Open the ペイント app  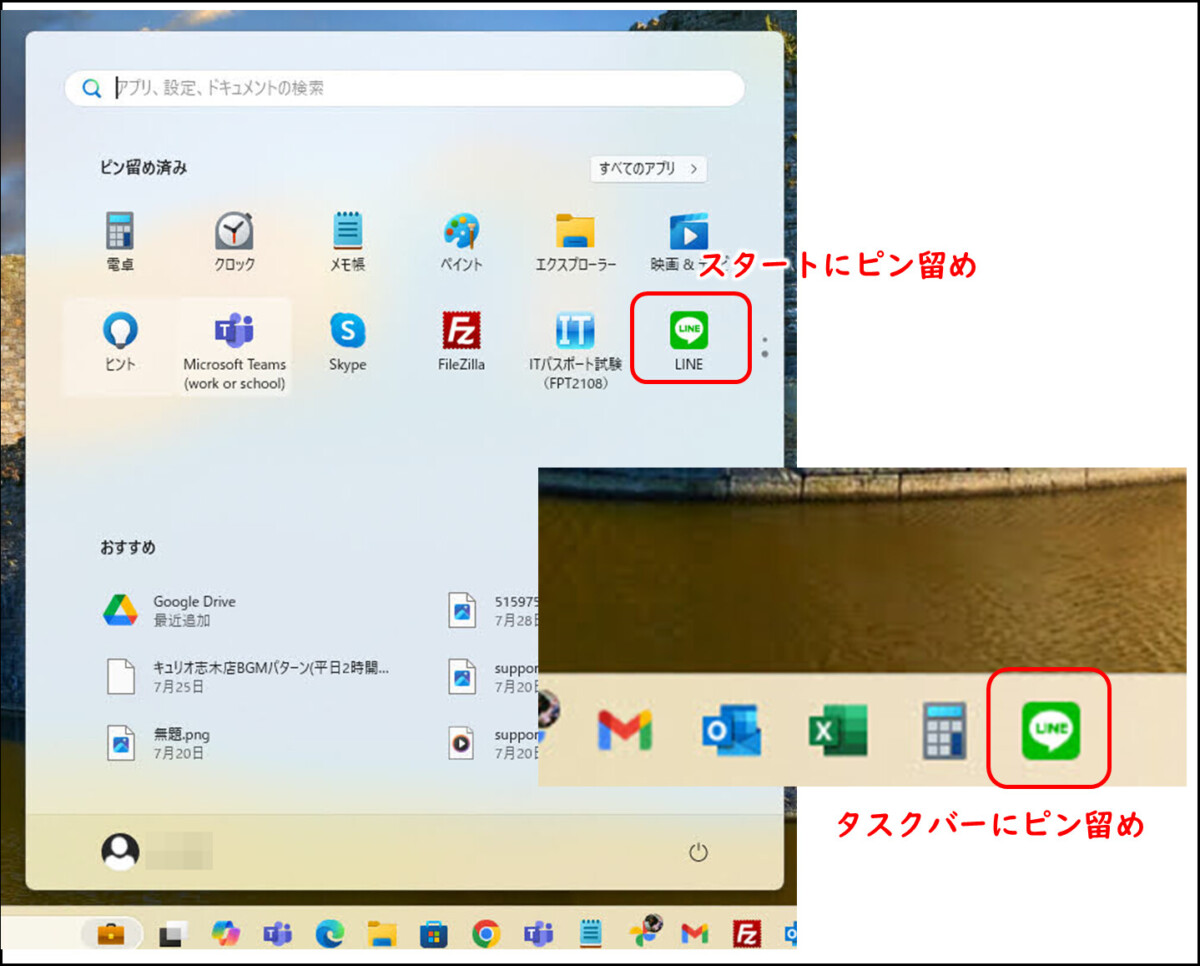[x=461, y=242]
